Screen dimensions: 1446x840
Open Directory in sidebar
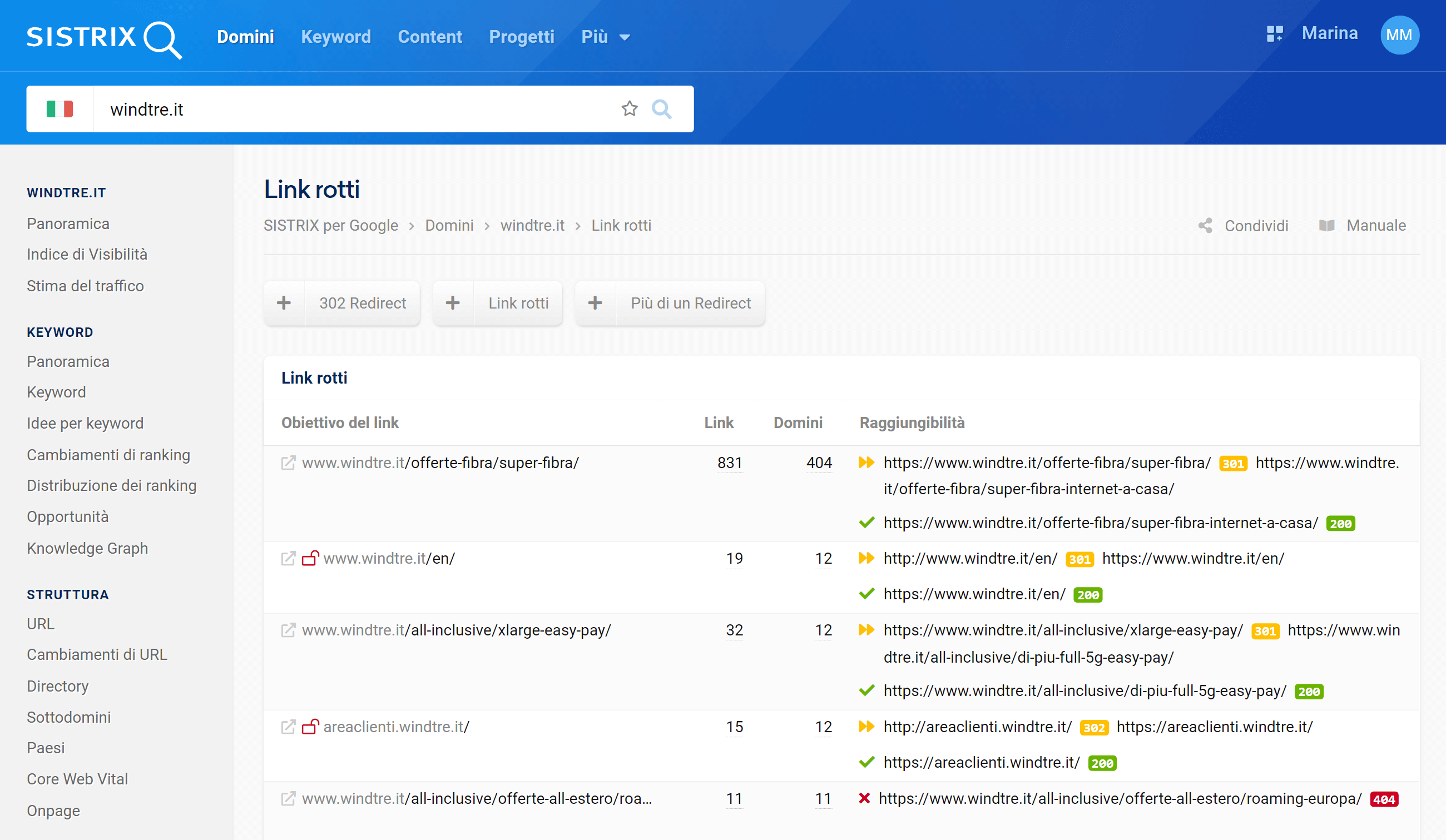(57, 686)
